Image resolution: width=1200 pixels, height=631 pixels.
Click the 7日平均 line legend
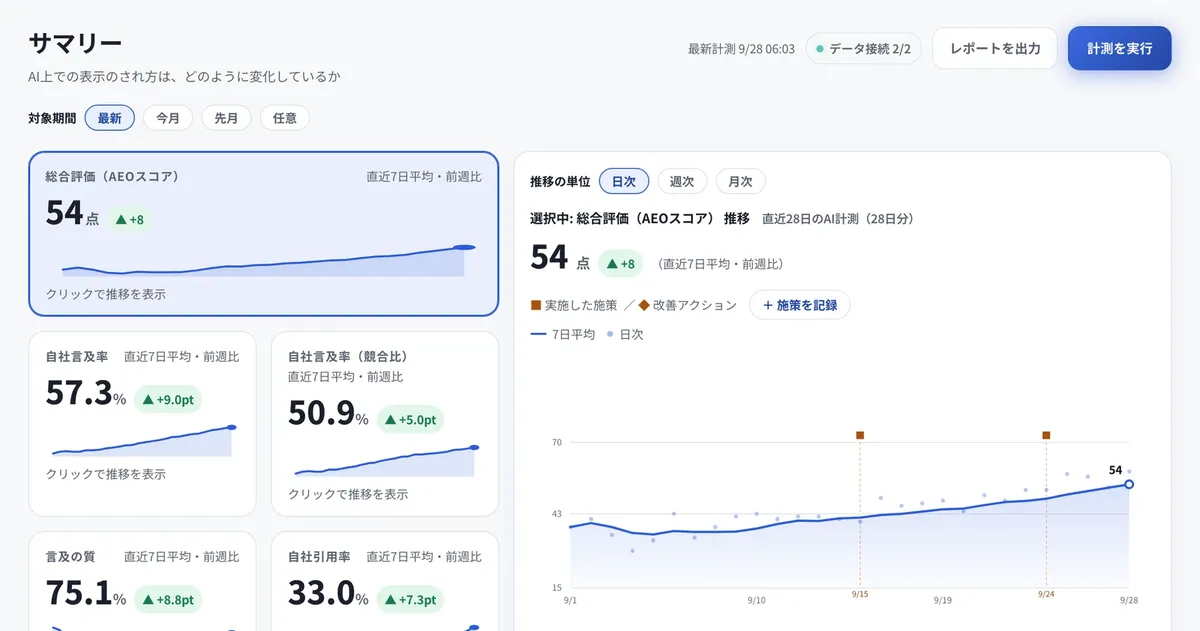tap(563, 334)
